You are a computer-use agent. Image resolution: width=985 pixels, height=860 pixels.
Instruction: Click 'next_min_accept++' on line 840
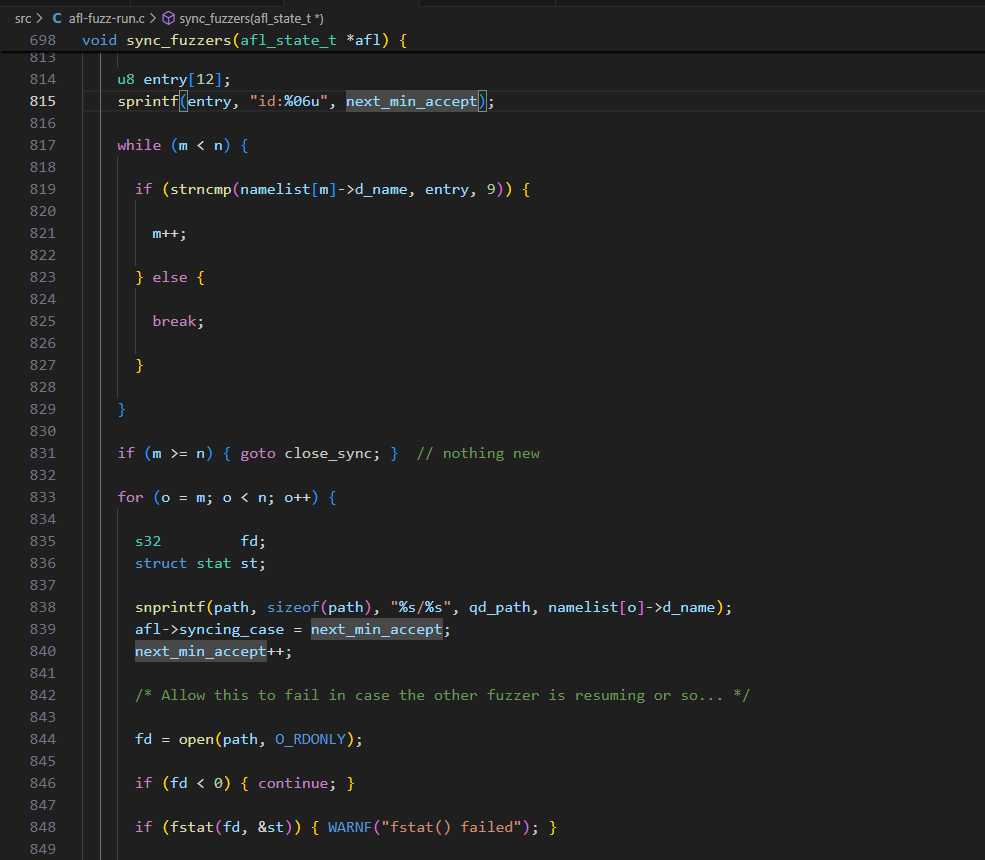point(210,651)
